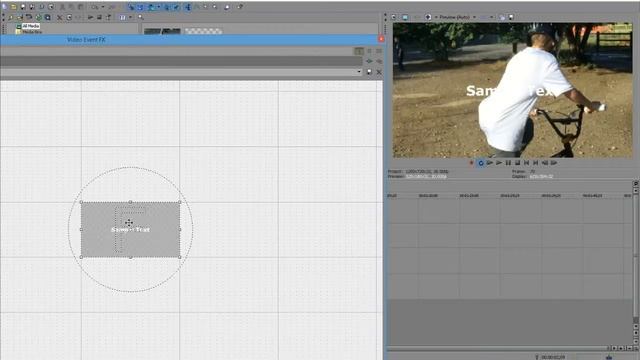Toggle Enable Snapping in main toolbar
Screen dimensions: 640x360
point(131,7)
